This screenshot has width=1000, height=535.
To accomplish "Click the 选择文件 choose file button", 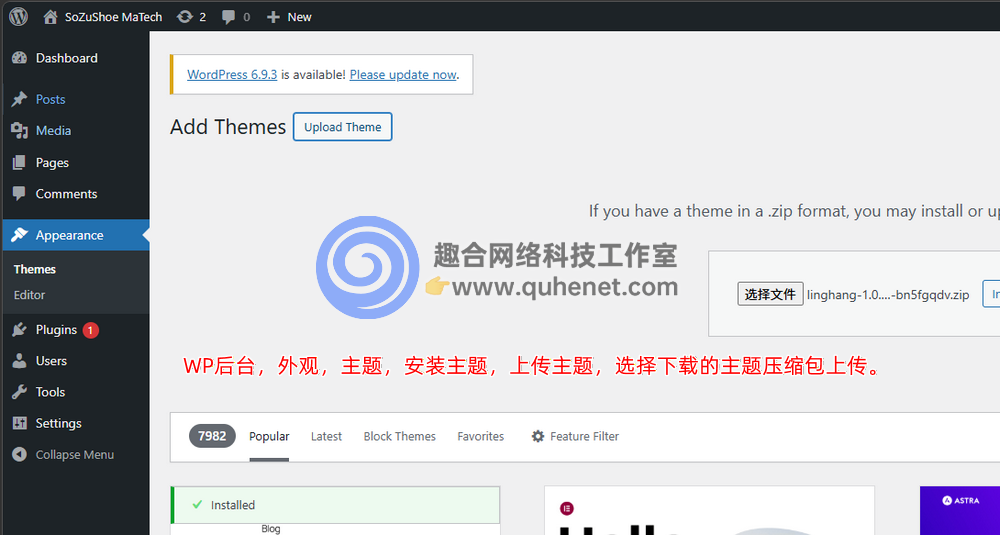I will tap(770, 295).
